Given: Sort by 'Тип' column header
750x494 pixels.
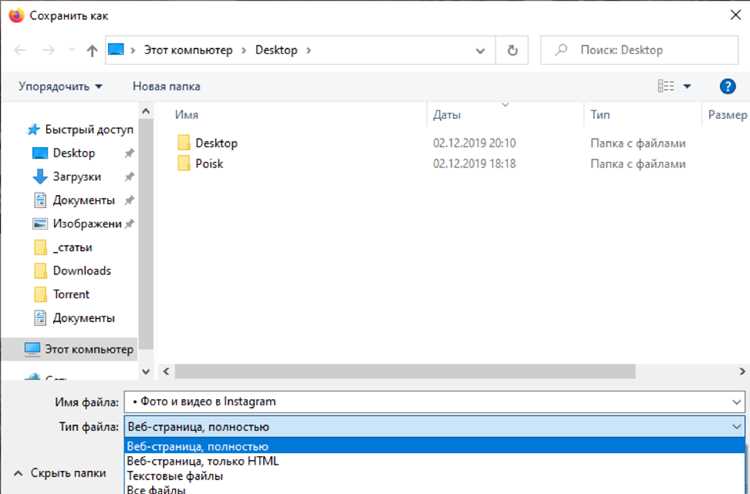Looking at the screenshot, I should [600, 115].
